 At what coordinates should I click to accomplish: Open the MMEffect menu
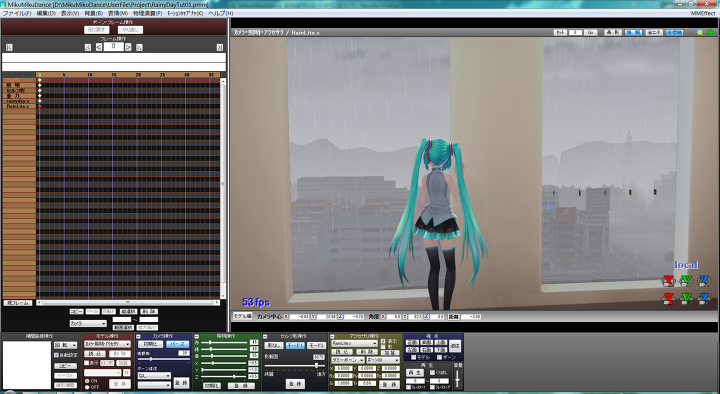(x=703, y=13)
